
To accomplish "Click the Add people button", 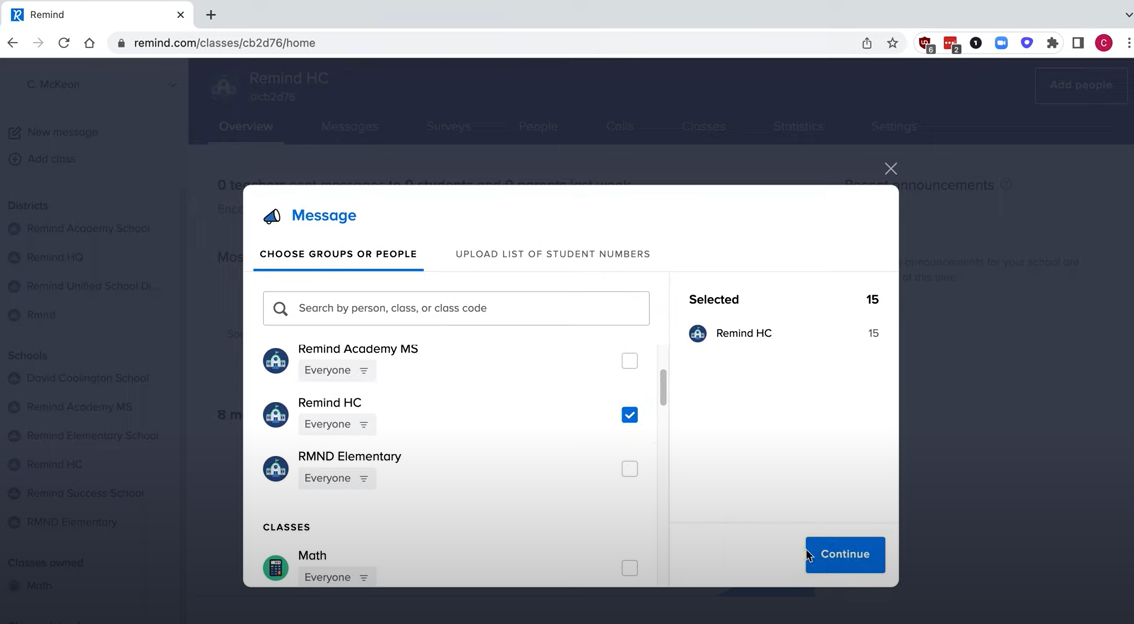I will coord(1080,85).
